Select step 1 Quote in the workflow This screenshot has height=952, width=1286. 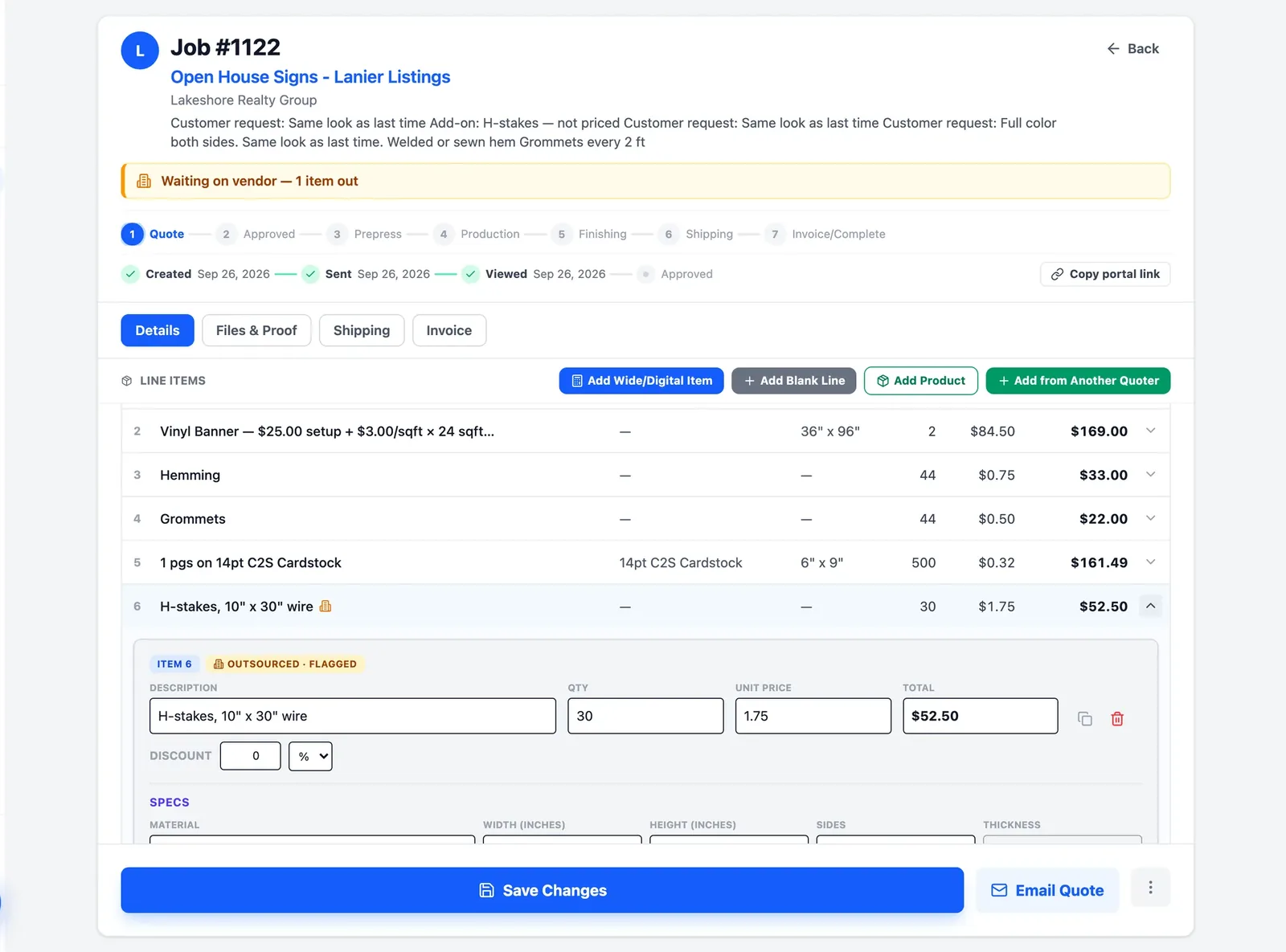click(x=153, y=234)
